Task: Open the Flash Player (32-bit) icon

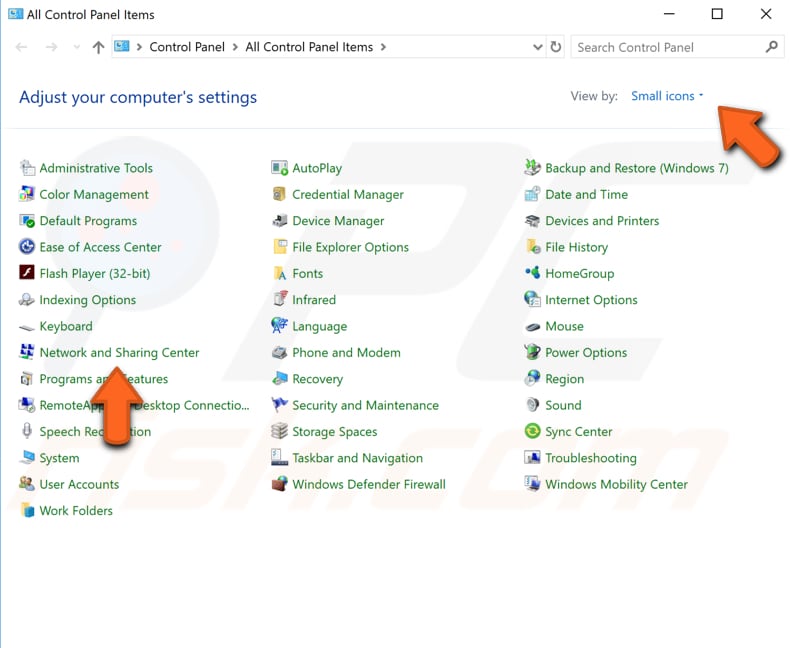Action: (27, 273)
